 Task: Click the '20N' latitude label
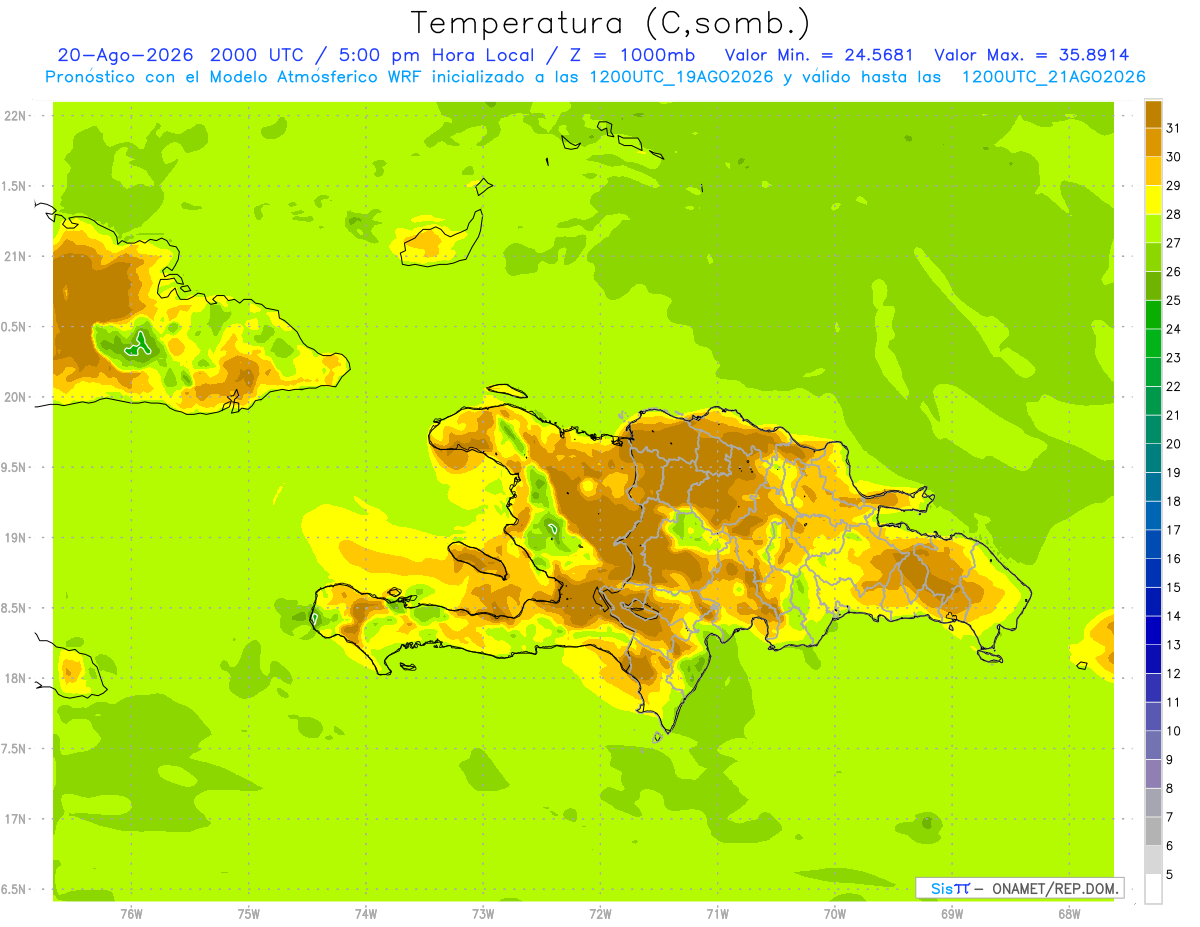tap(15, 397)
